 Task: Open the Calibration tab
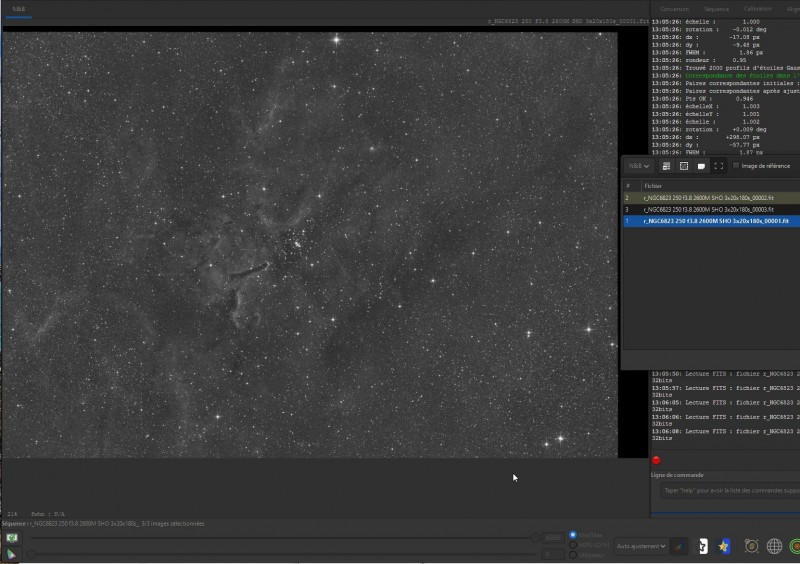tap(757, 9)
